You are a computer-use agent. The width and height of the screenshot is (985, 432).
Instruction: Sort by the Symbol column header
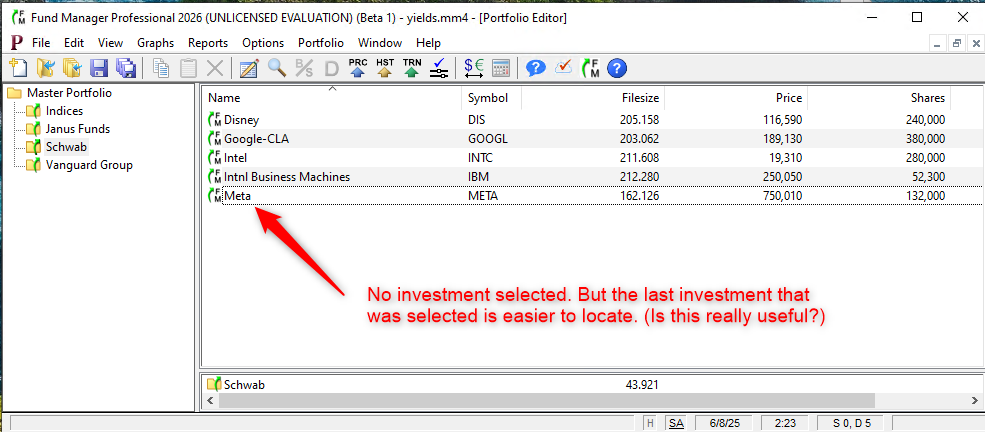[492, 98]
